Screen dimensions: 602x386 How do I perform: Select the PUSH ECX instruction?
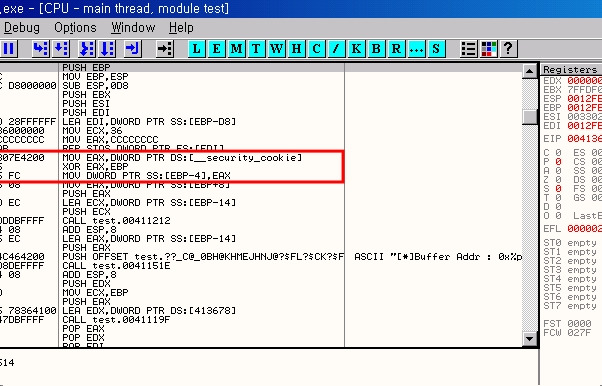pyautogui.click(x=86, y=212)
